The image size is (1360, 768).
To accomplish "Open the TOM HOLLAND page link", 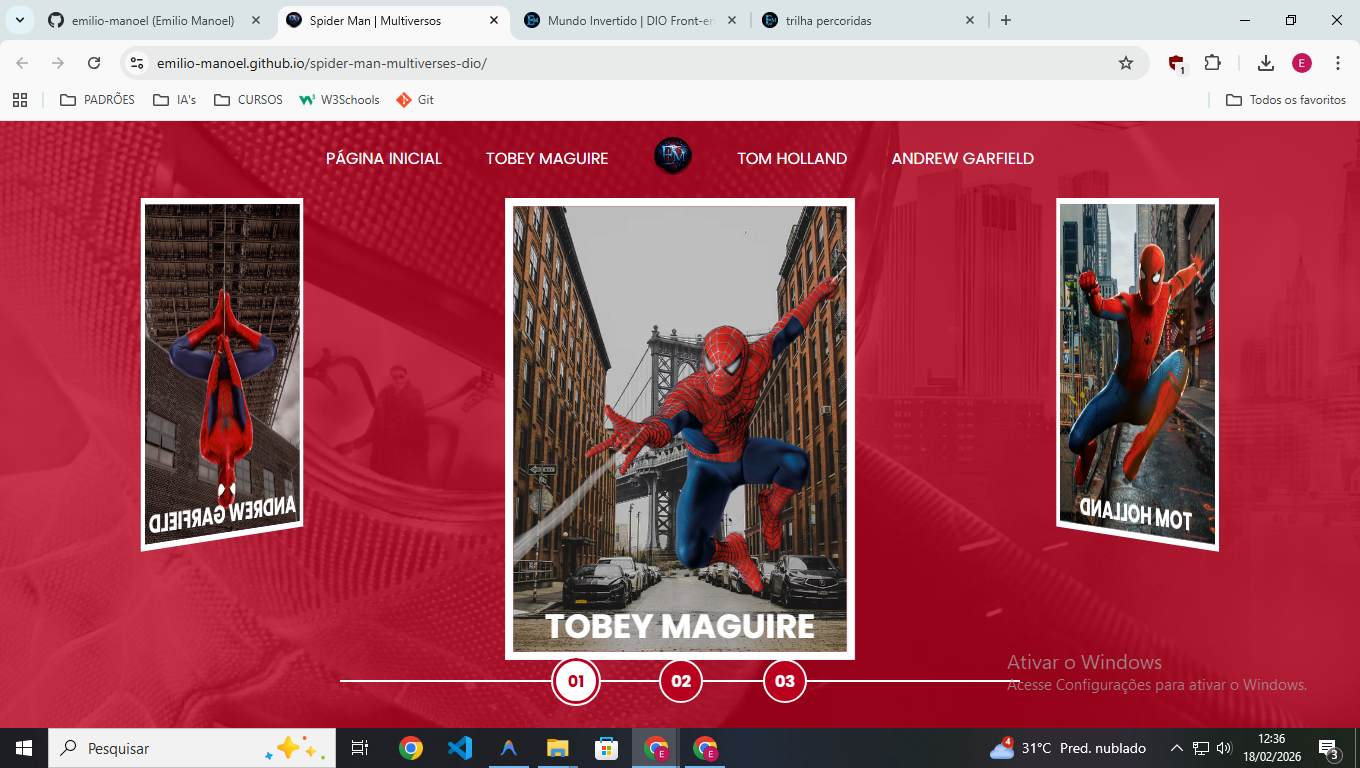I will (x=791, y=158).
